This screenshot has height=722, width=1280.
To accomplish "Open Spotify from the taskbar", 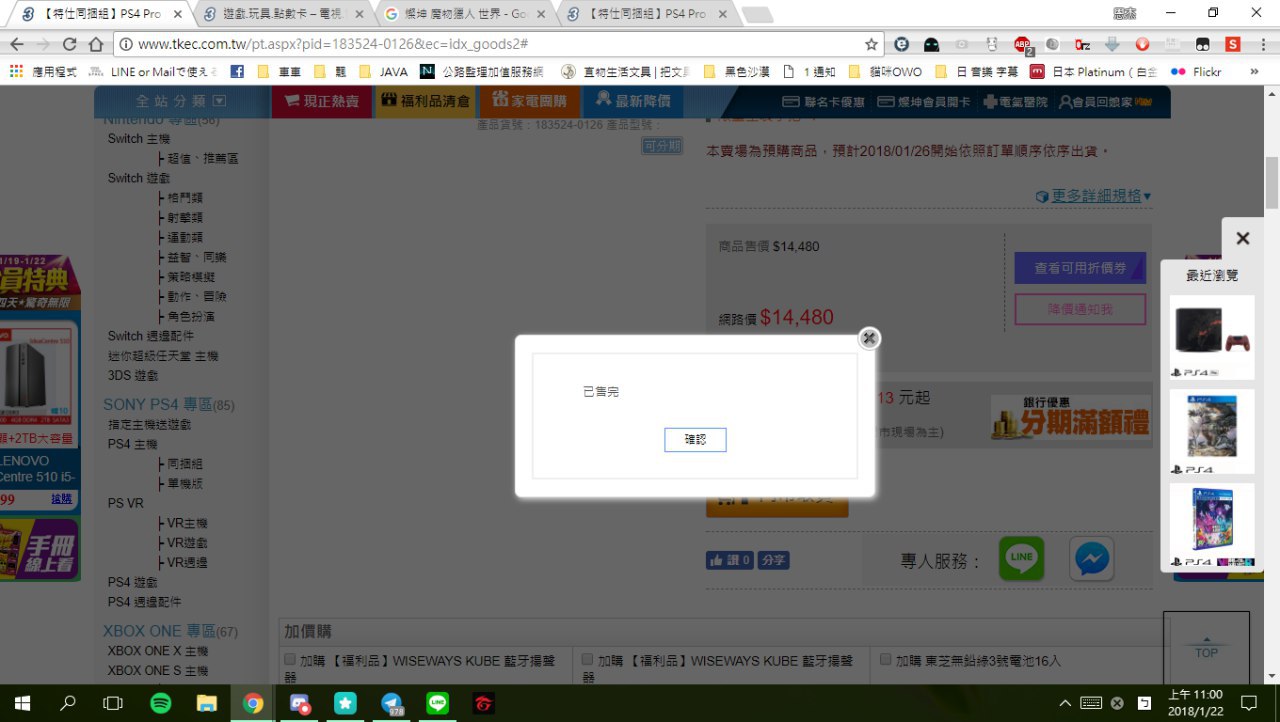I will pyautogui.click(x=160, y=703).
